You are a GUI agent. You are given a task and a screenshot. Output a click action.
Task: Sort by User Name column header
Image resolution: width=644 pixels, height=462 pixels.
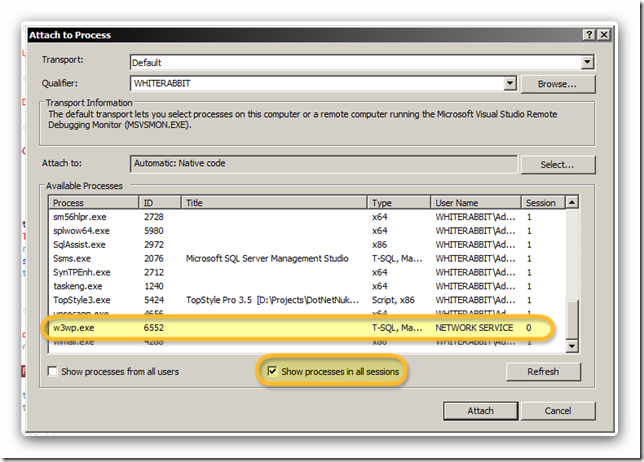pos(475,202)
